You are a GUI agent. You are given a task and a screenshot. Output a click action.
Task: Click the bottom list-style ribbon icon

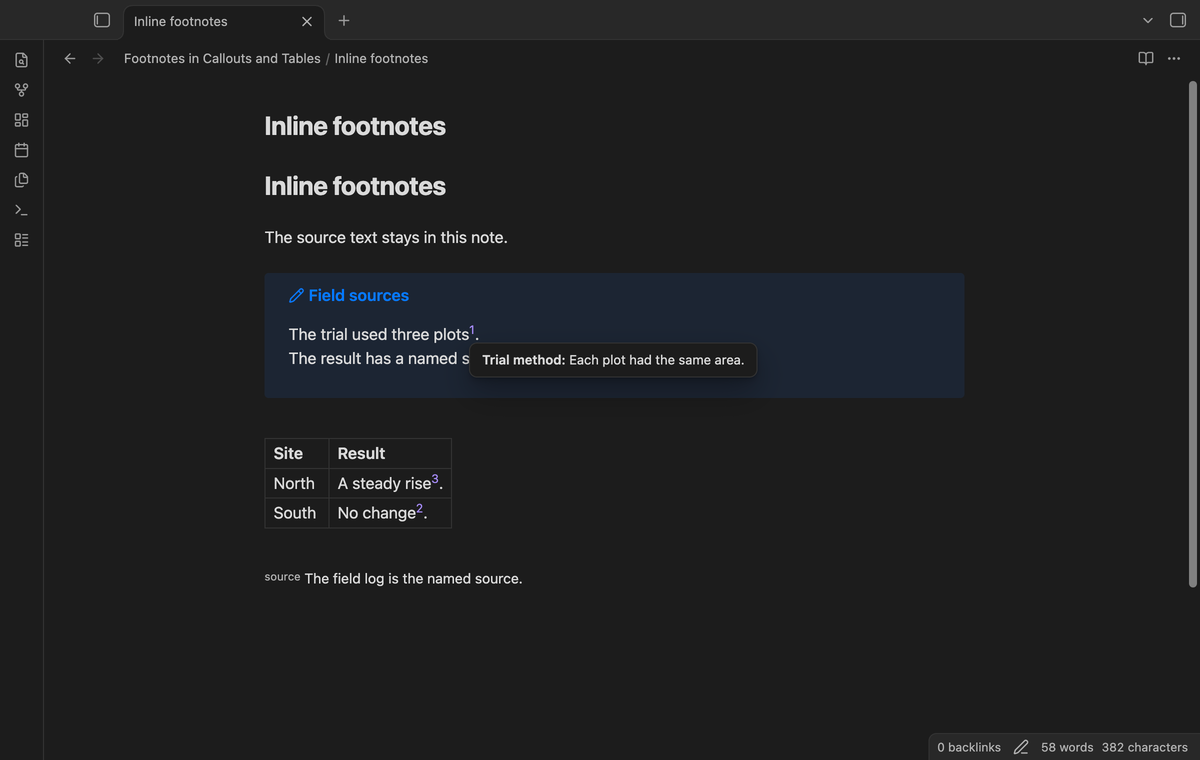coord(21,240)
